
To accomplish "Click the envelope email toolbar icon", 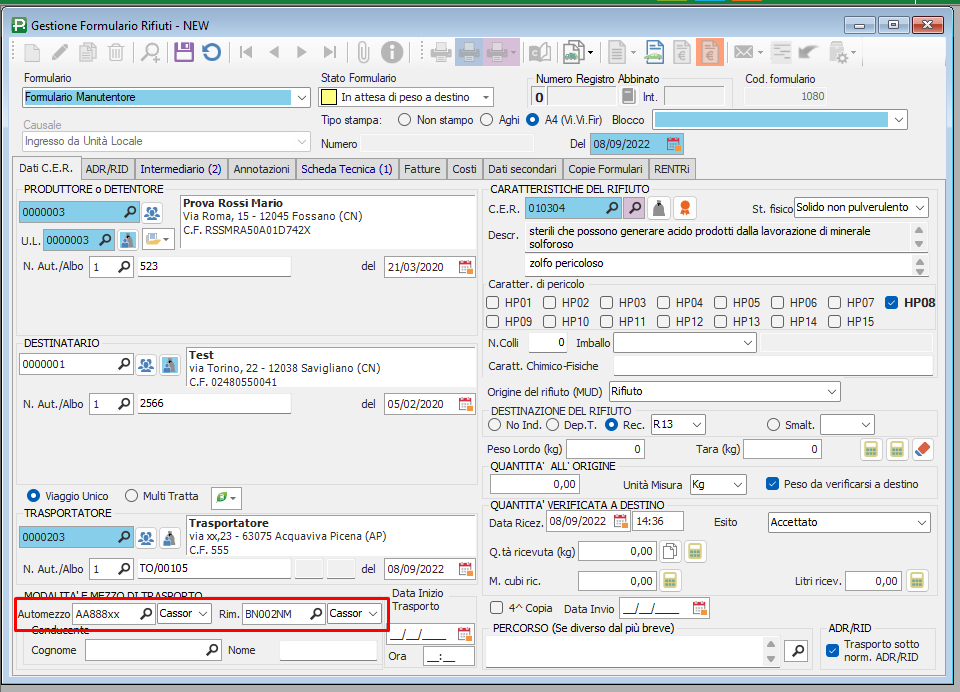I will pos(742,52).
